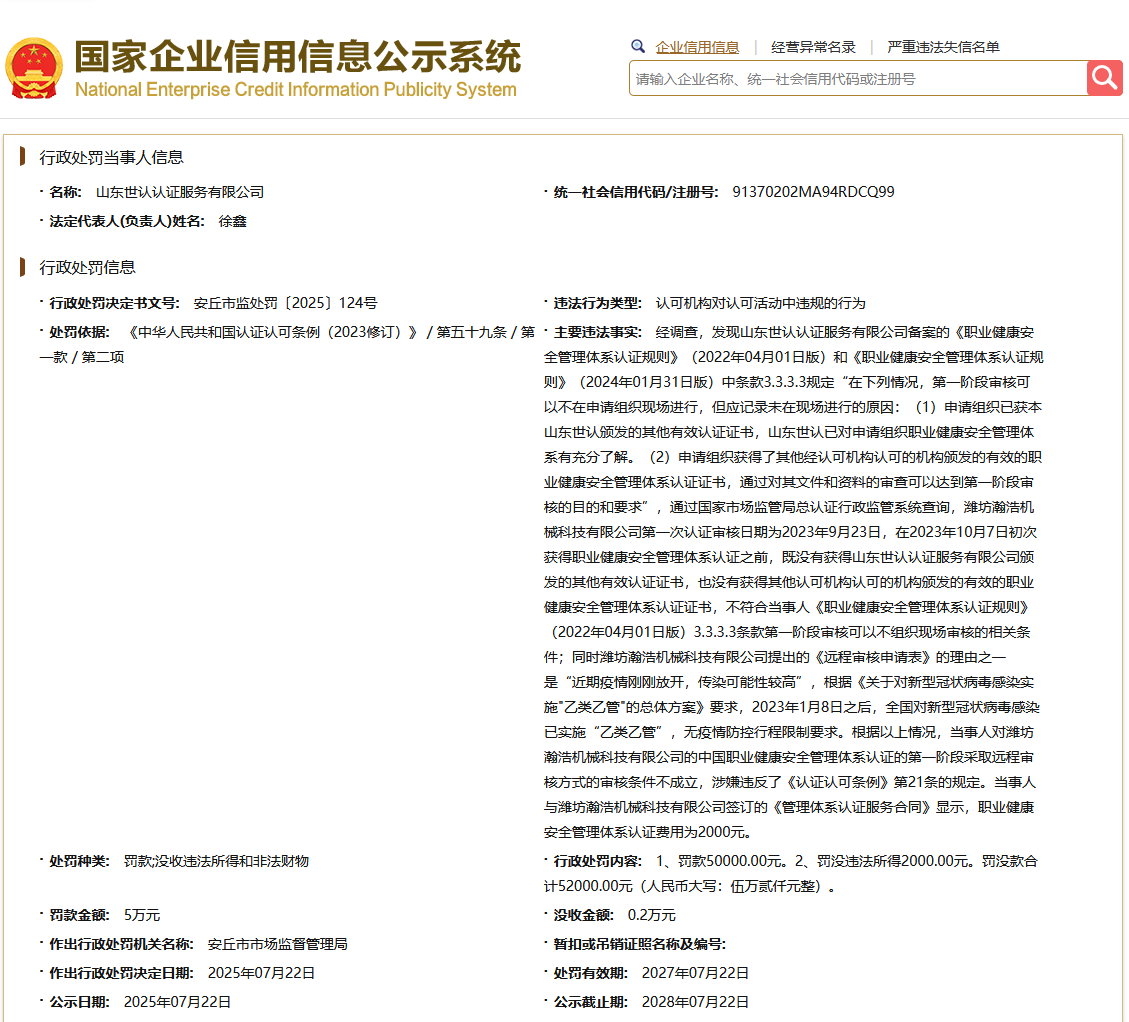
Task: Click the 公示日期 value 2025年07月22日
Action: click(177, 1002)
